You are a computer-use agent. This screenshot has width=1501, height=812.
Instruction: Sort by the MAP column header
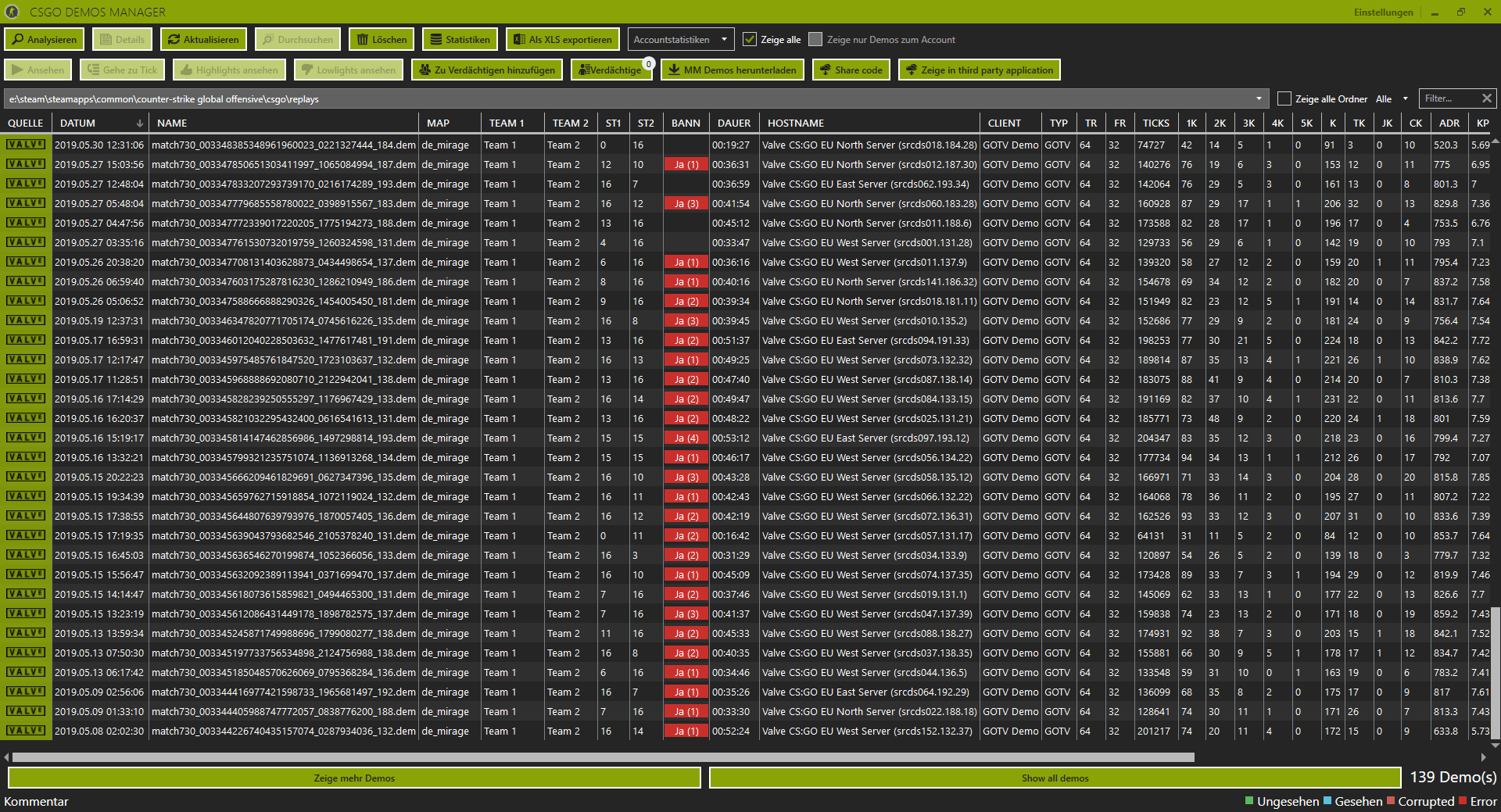[x=450, y=123]
